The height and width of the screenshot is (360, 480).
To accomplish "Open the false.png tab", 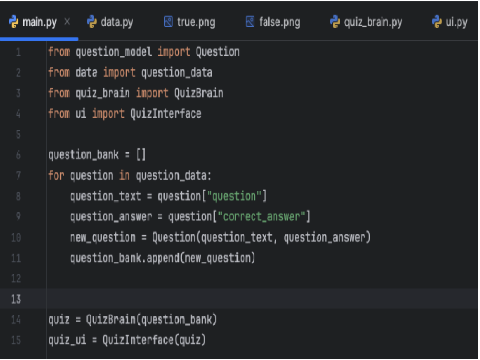I will [x=273, y=22].
